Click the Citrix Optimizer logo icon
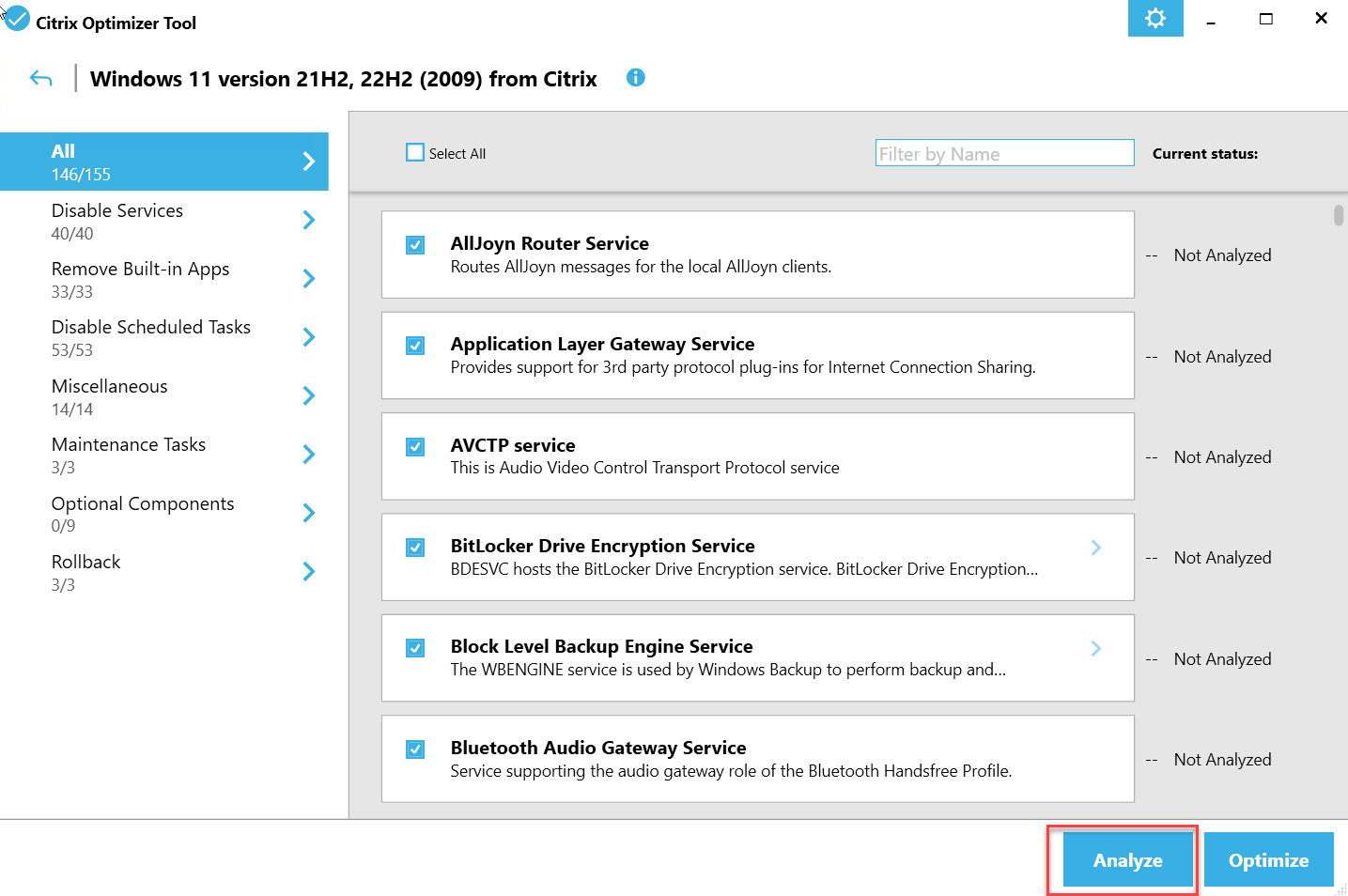 coord(17,19)
